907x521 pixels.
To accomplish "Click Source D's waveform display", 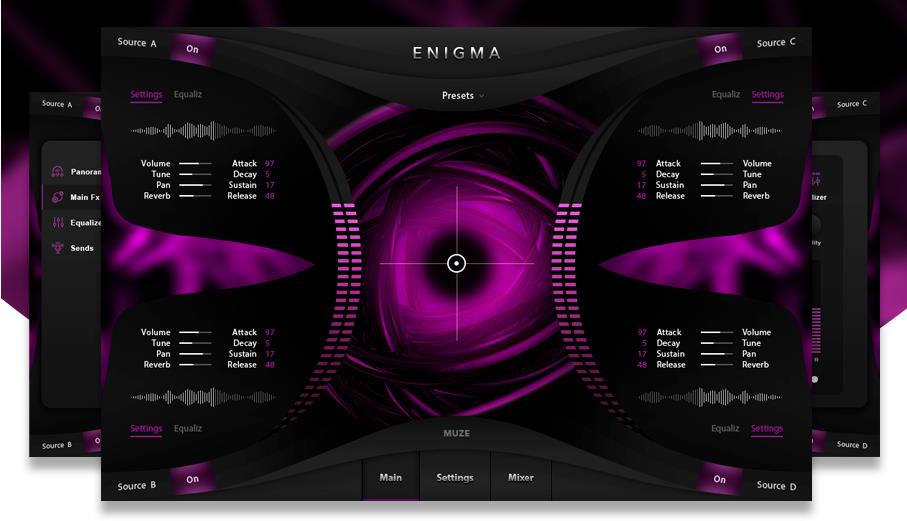I will pyautogui.click(x=710, y=397).
